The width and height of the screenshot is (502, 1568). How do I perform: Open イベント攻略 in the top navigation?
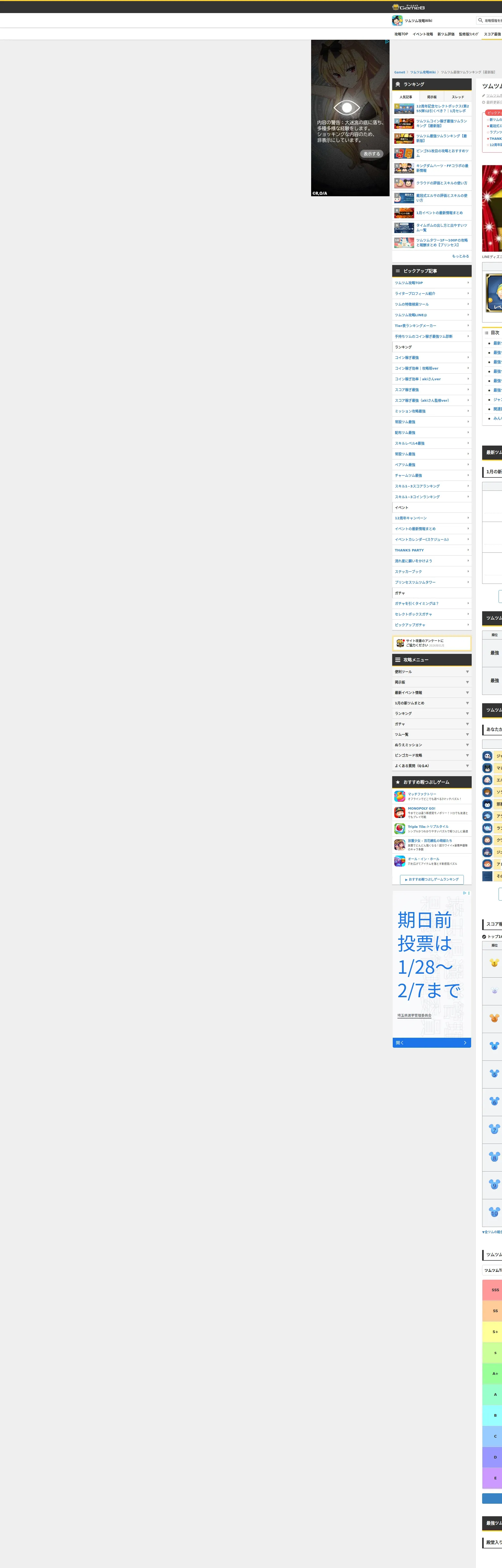click(422, 34)
